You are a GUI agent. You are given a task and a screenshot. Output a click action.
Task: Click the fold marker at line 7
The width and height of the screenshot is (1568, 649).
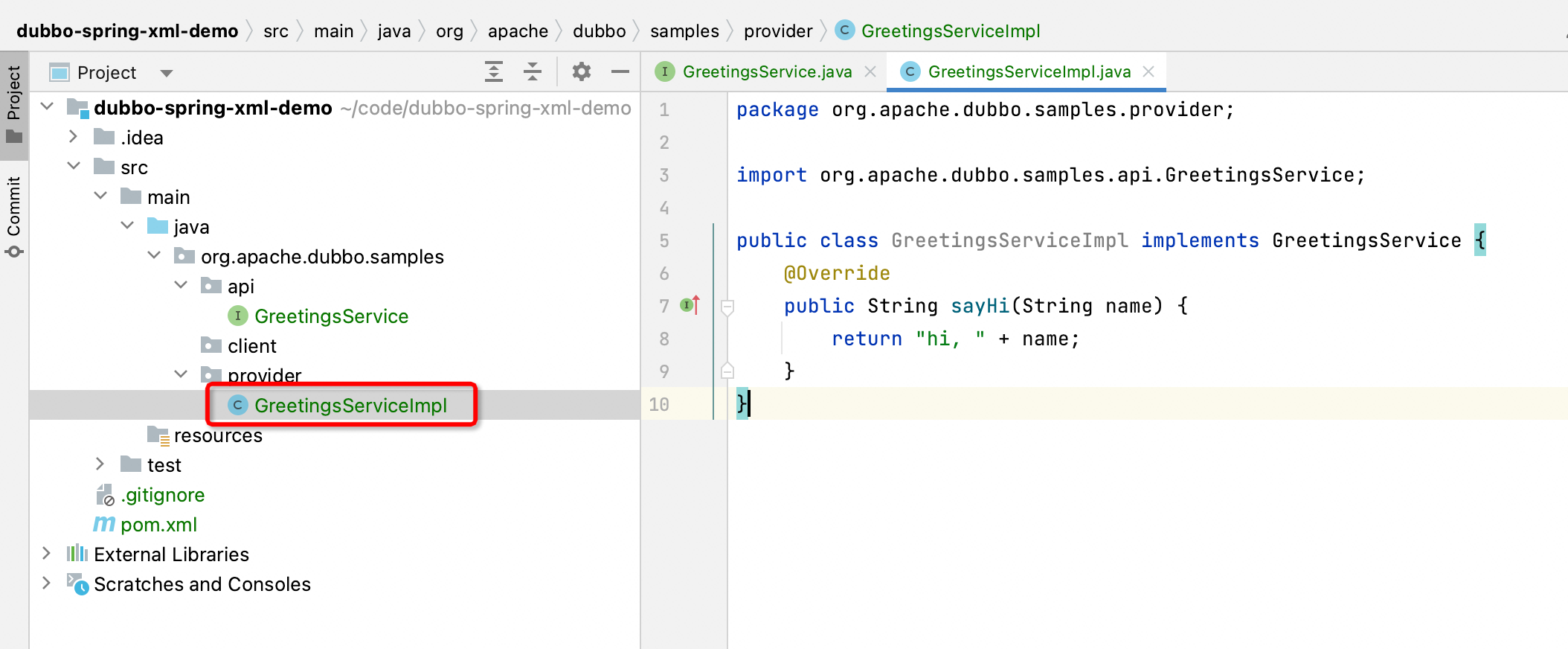pos(727,306)
